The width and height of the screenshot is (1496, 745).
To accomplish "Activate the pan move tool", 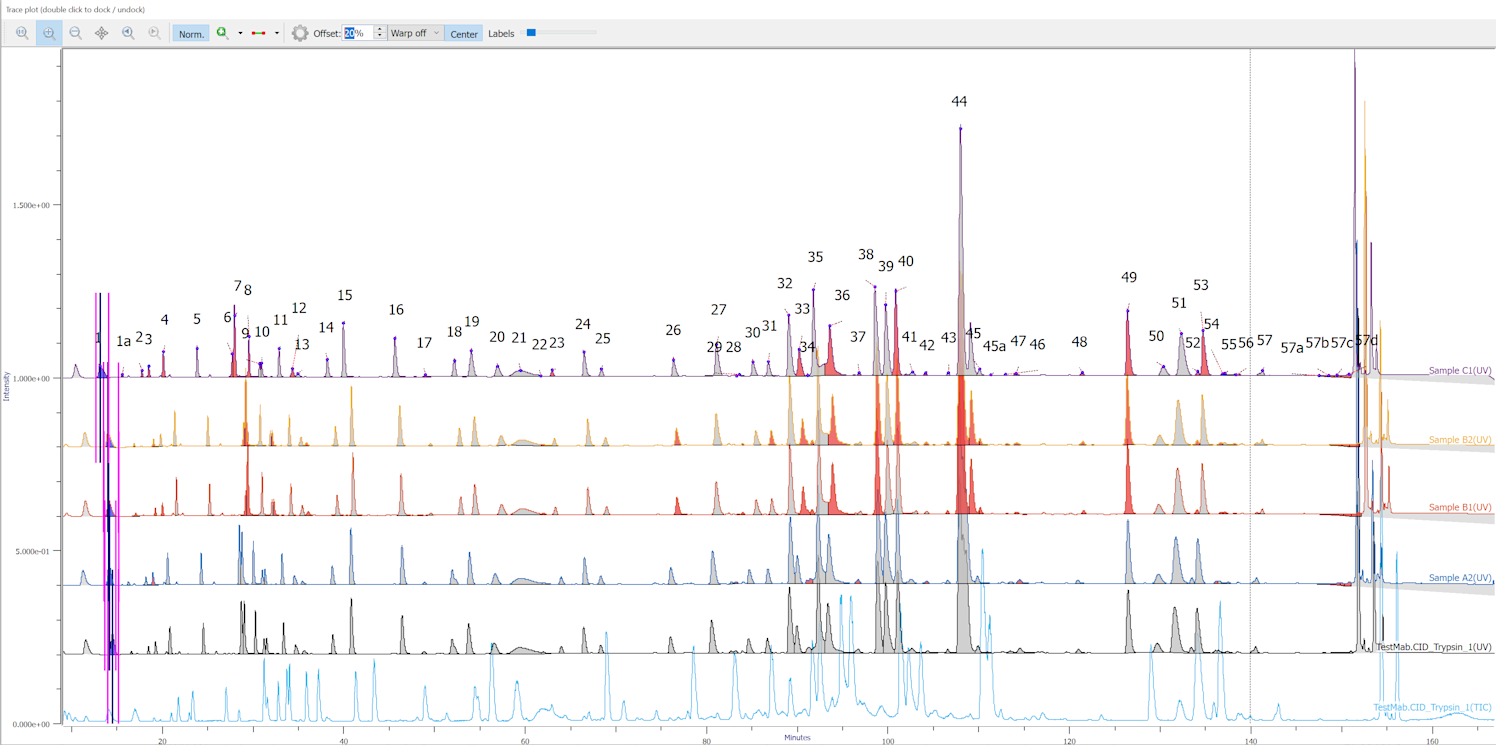I will [x=101, y=33].
